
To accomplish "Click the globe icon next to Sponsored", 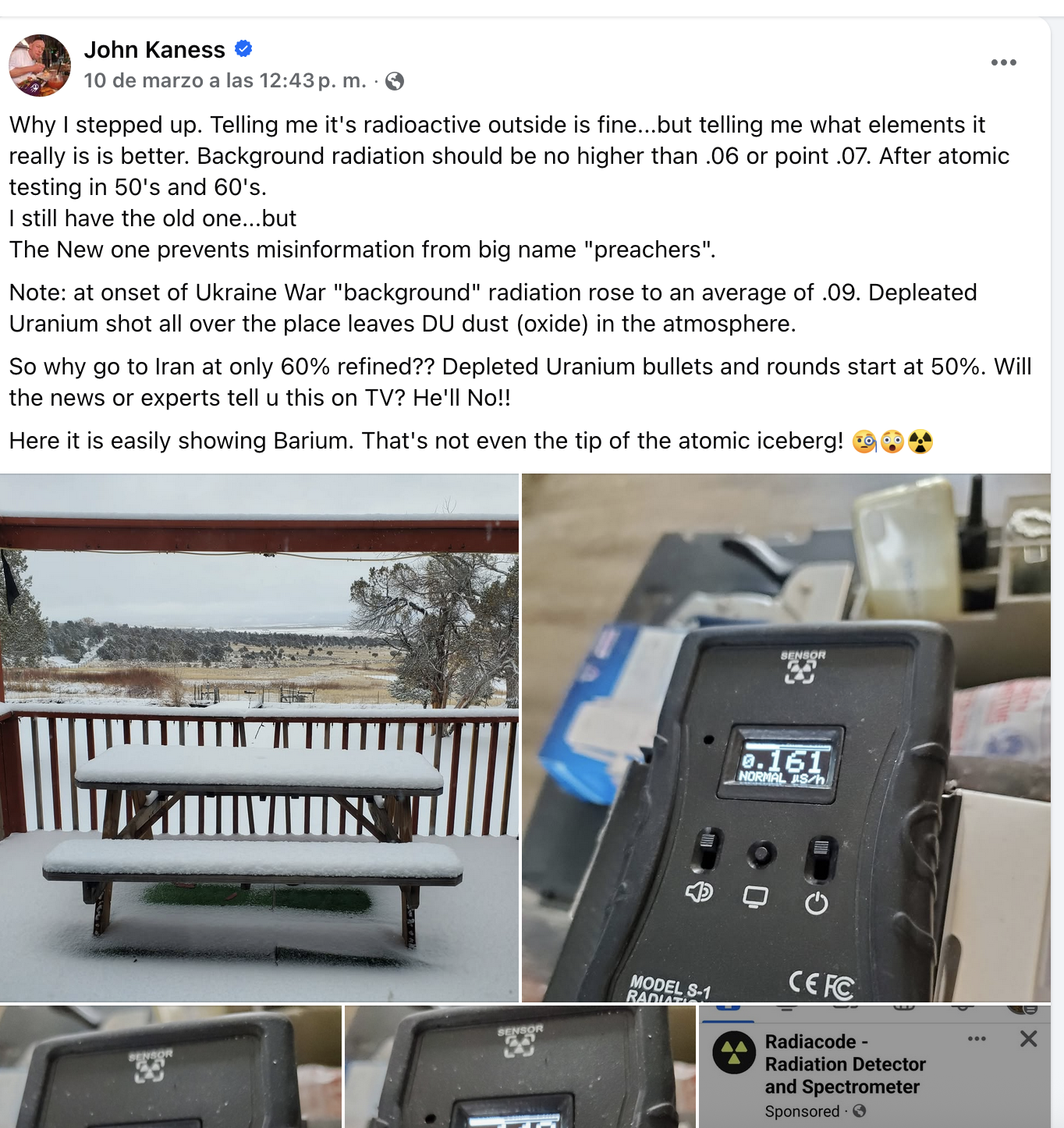I will (x=859, y=1111).
